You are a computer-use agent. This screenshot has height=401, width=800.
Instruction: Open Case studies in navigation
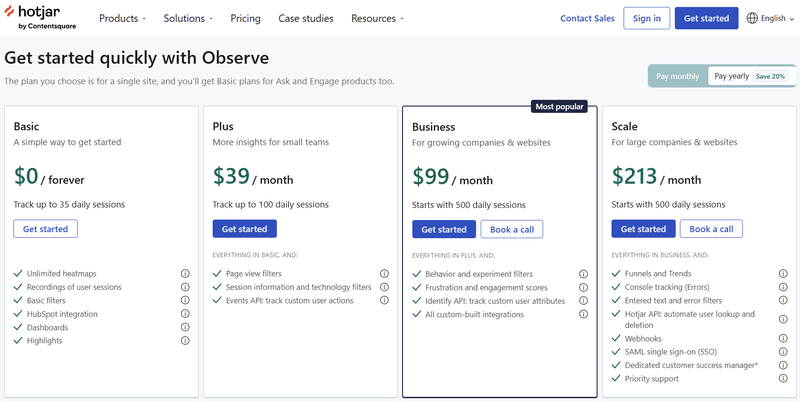tap(306, 18)
